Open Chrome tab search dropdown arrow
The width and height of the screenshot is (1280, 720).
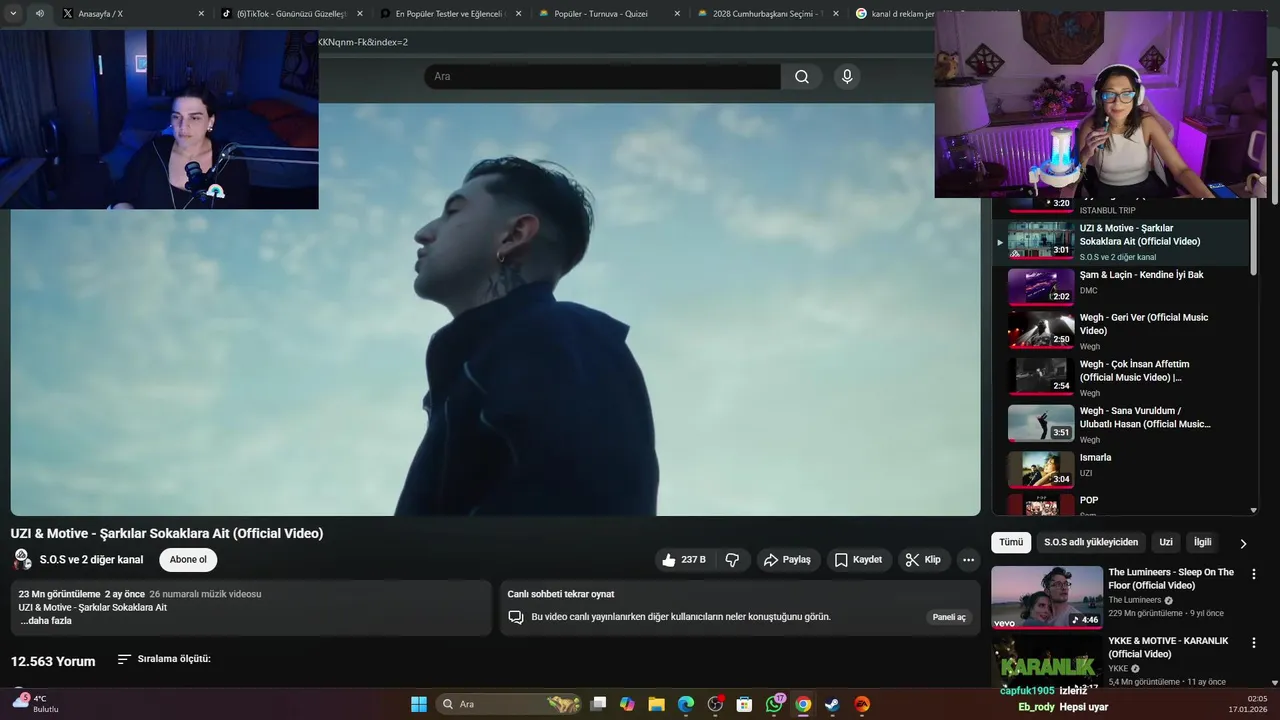pos(13,14)
